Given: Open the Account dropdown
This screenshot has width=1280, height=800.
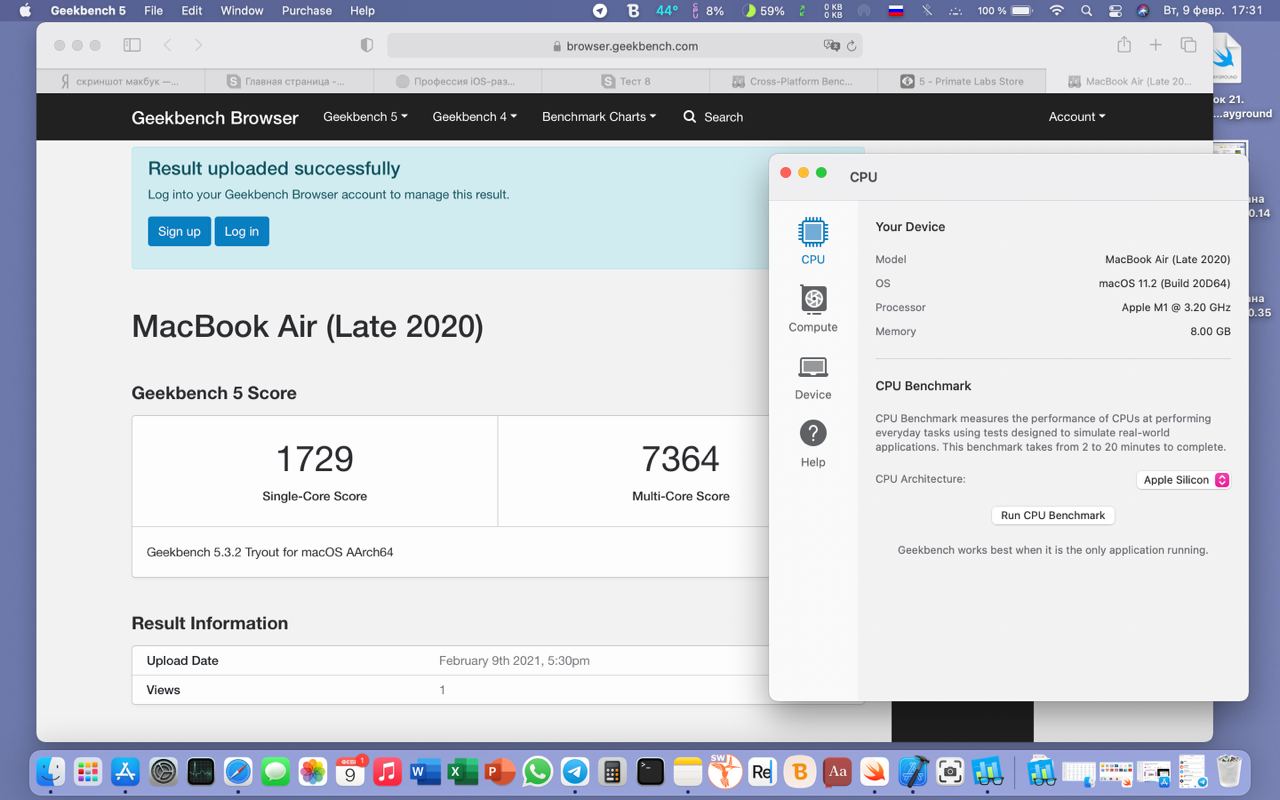Looking at the screenshot, I should [x=1077, y=117].
